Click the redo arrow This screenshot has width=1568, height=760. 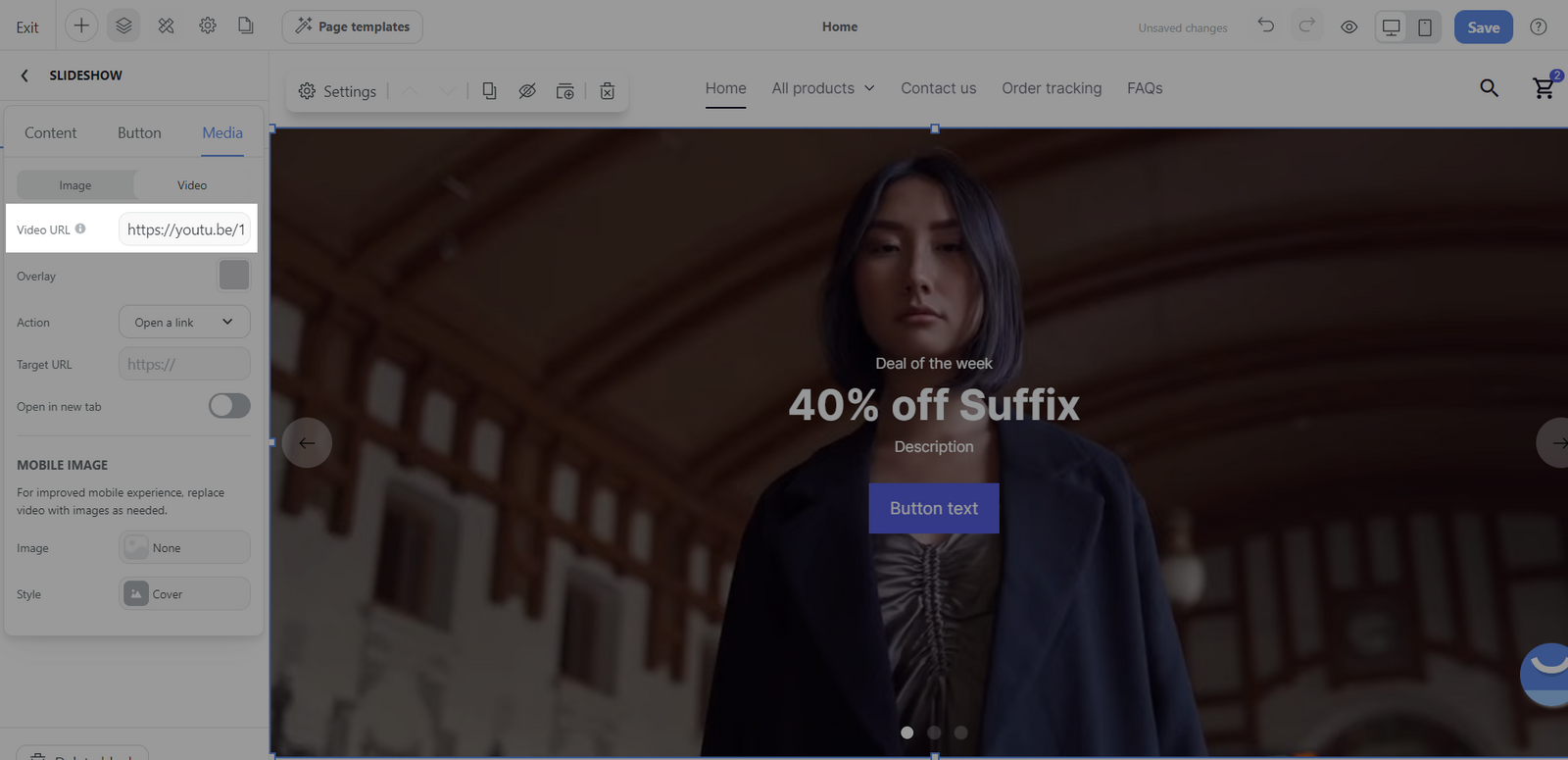click(1307, 25)
